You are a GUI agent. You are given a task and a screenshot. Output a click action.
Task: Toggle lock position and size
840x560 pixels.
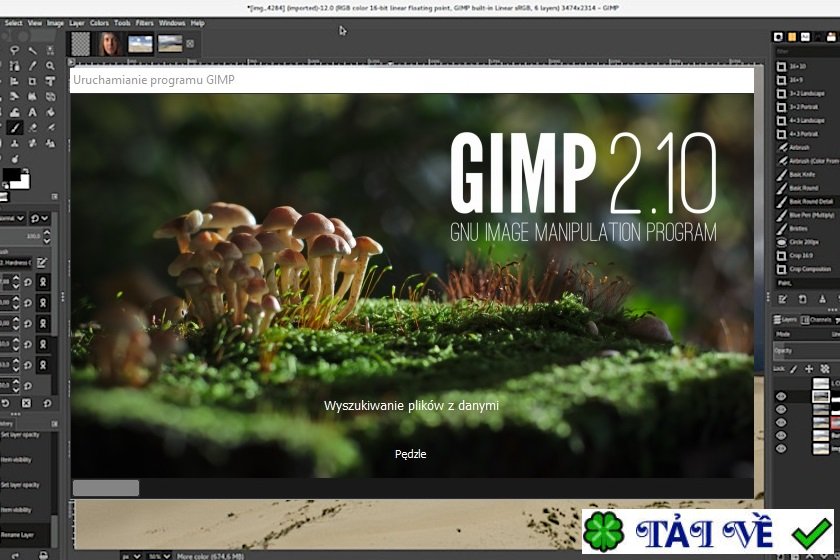pos(809,369)
